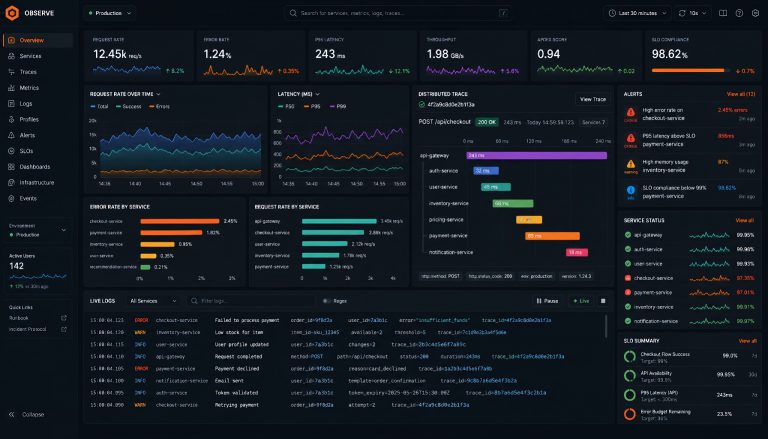
Task: Open the 10s auto-refresh interval dropdown
Action: (693, 13)
